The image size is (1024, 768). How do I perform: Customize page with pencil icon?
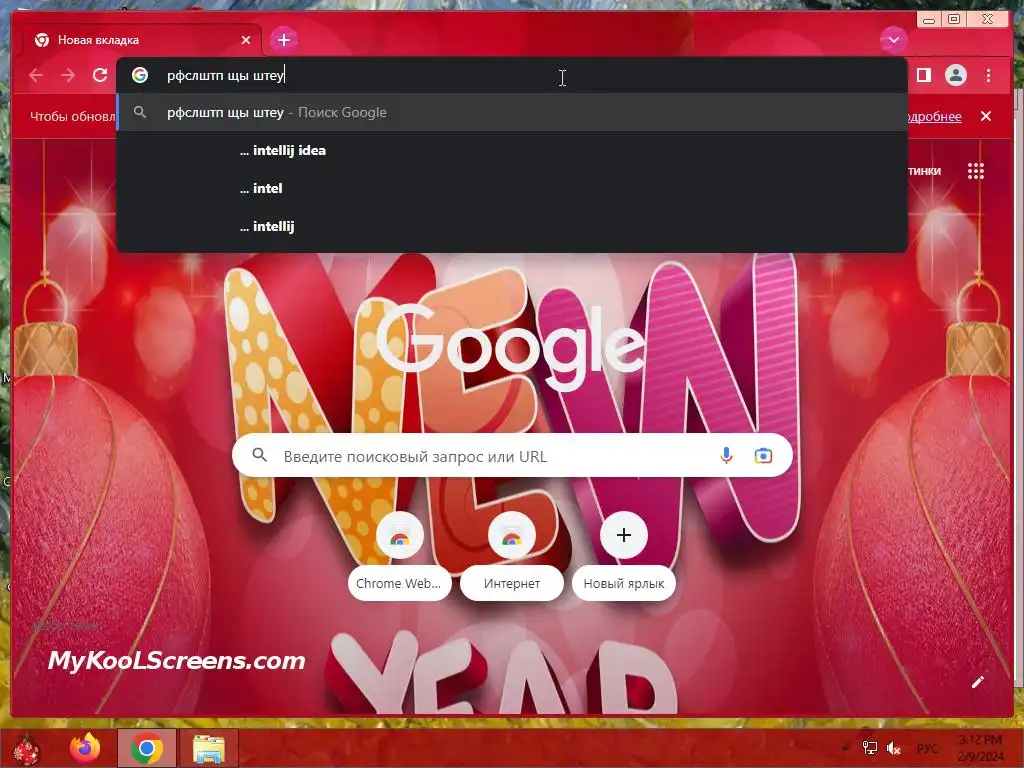point(978,682)
